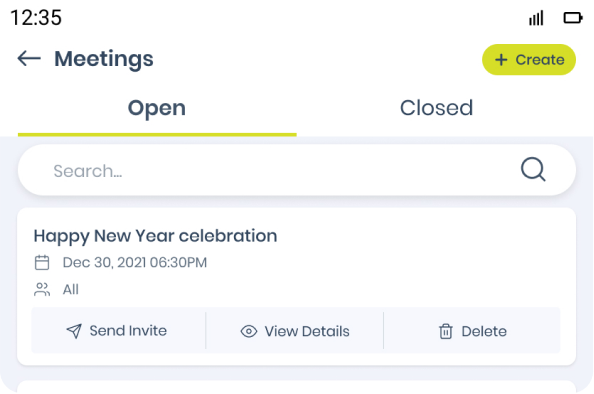Tap the battery status icon
The width and height of the screenshot is (594, 394).
[x=573, y=18]
